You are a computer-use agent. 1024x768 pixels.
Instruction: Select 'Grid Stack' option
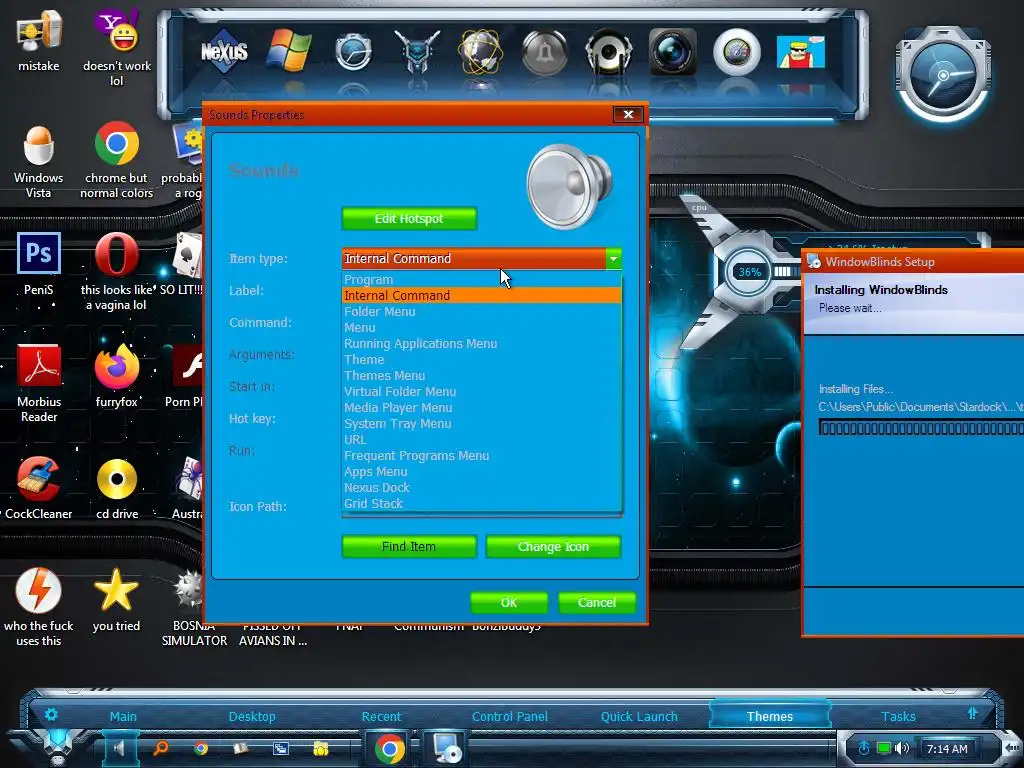pos(481,504)
